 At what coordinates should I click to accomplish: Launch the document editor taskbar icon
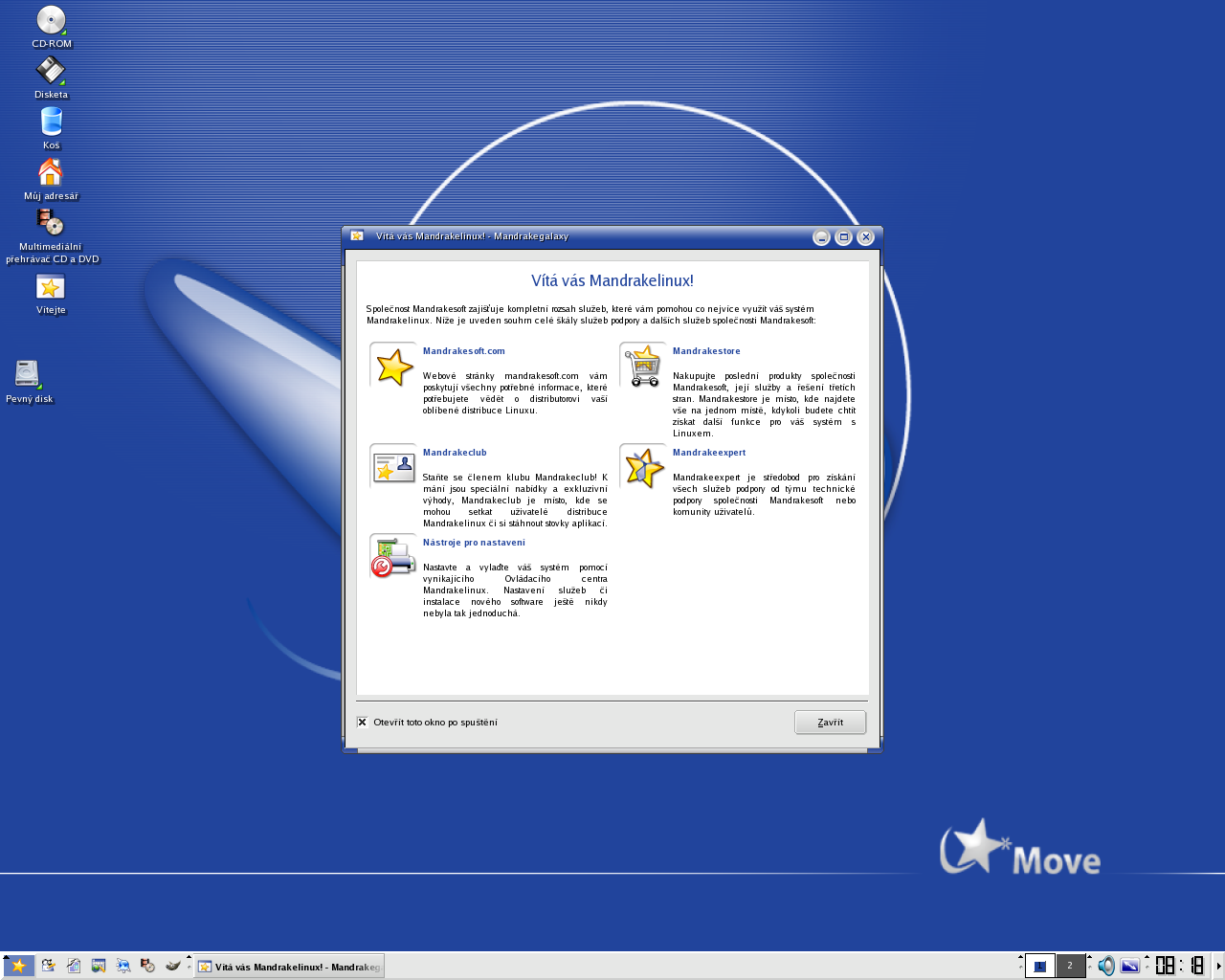pyautogui.click(x=73, y=966)
